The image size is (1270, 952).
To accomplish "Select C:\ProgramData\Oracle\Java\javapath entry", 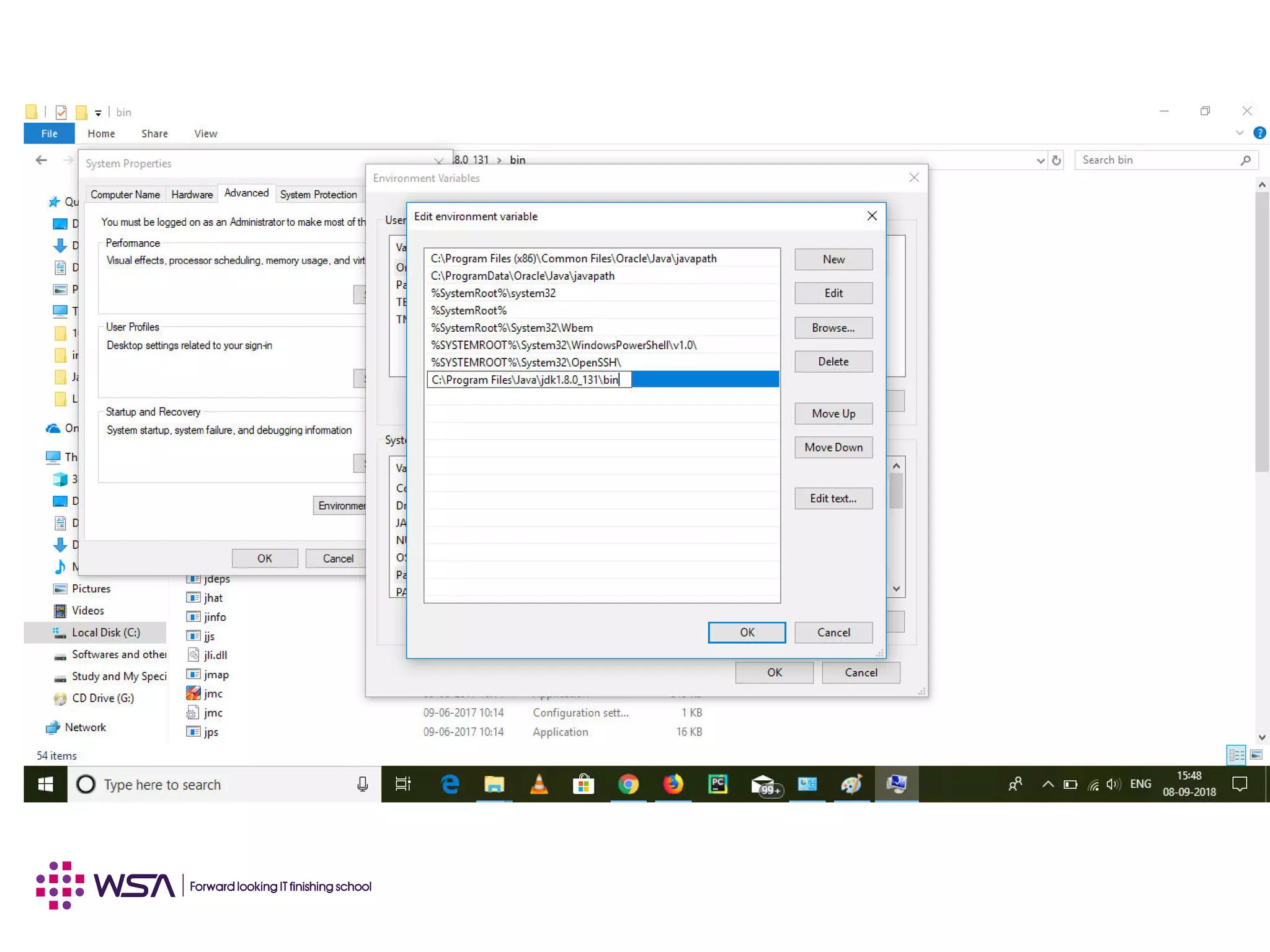I will point(602,276).
